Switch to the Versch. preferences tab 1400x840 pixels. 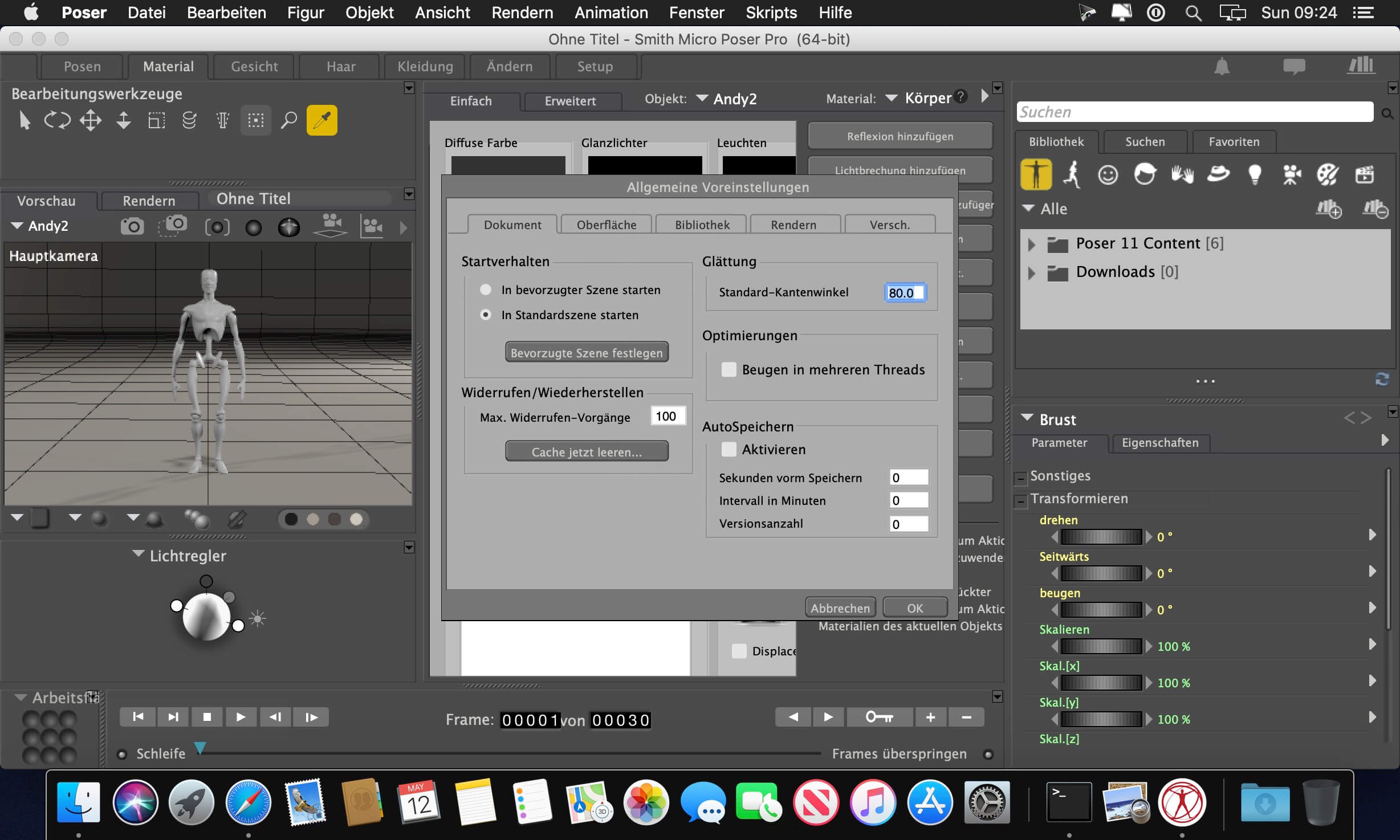point(890,225)
